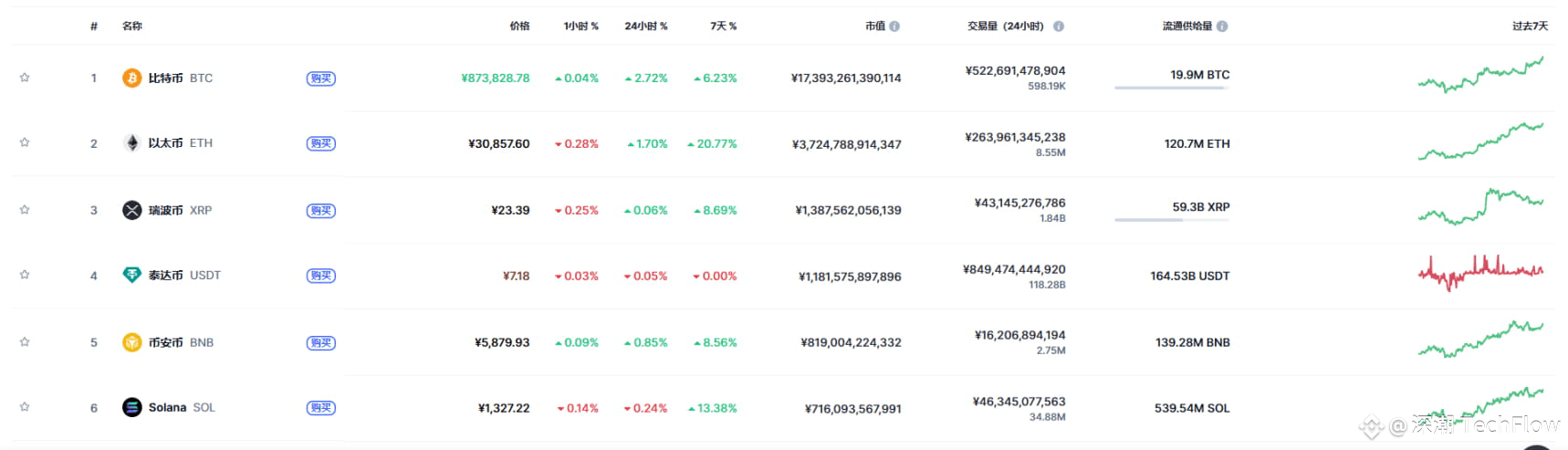This screenshot has width=1568, height=450.
Task: Sort by 市值 column header
Action: click(875, 26)
